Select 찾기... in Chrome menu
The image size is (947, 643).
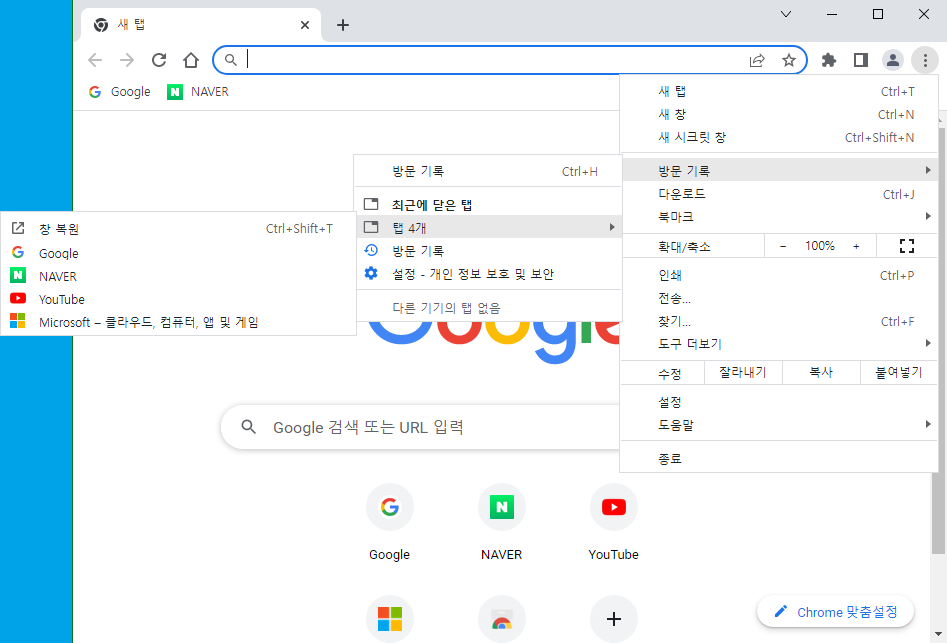(779, 321)
